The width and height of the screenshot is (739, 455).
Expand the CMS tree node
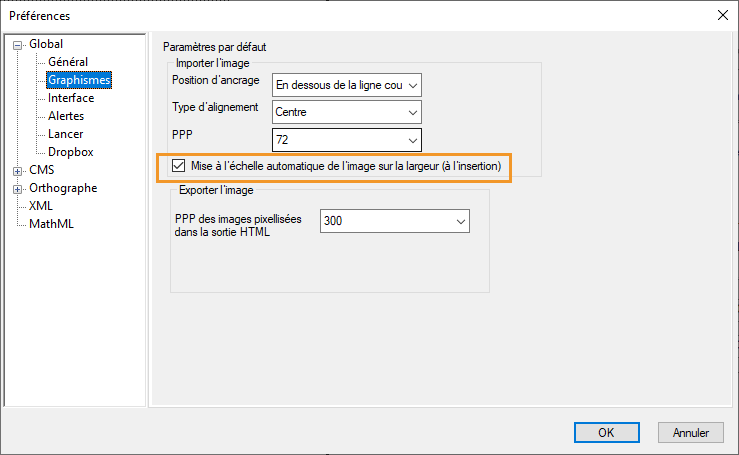click(x=17, y=170)
